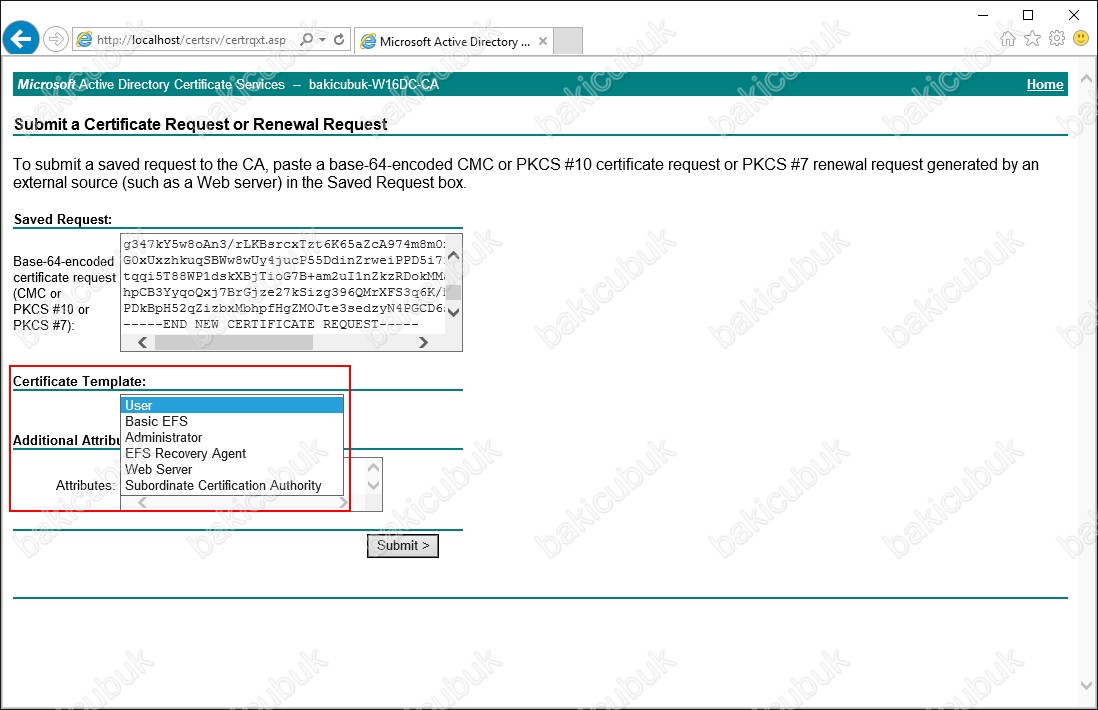Select the User certificate template
This screenshot has width=1098, height=710.
click(232, 405)
